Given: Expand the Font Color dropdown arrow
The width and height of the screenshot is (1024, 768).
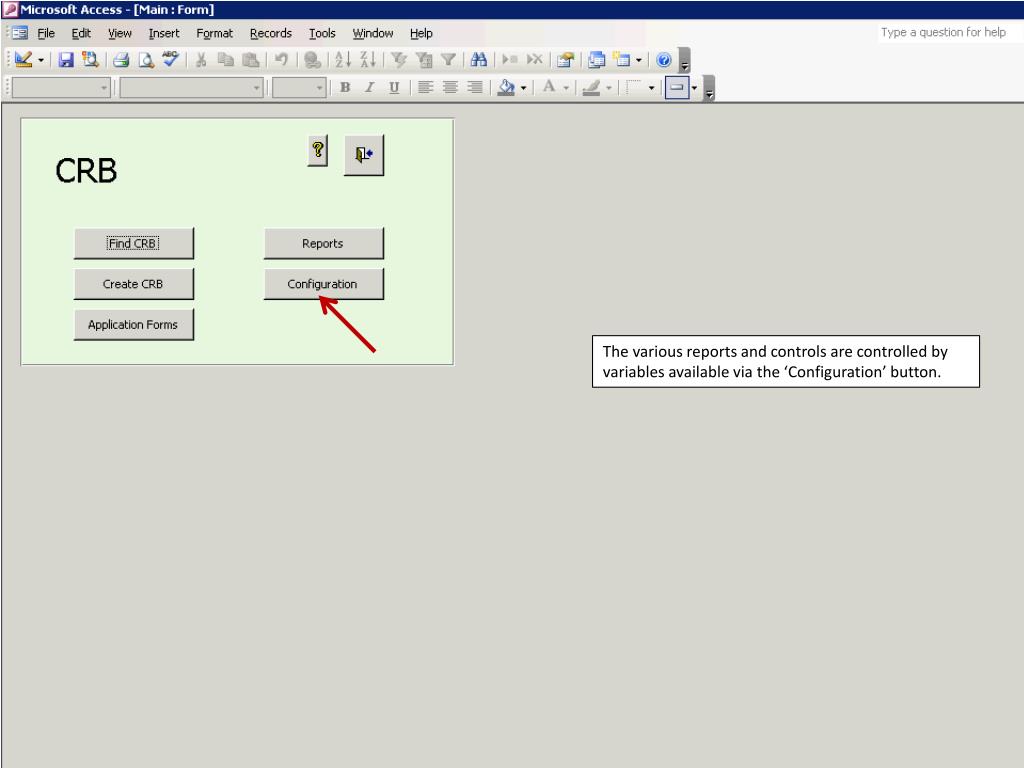Looking at the screenshot, I should (566, 88).
